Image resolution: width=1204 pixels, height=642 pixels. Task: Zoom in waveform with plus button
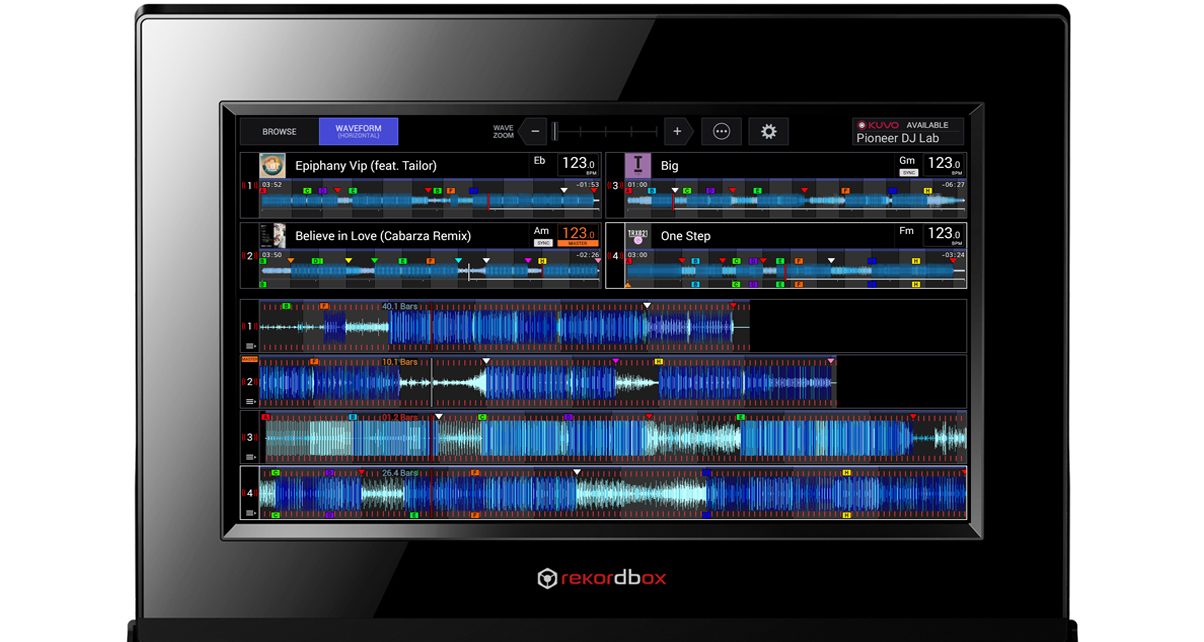(x=677, y=131)
